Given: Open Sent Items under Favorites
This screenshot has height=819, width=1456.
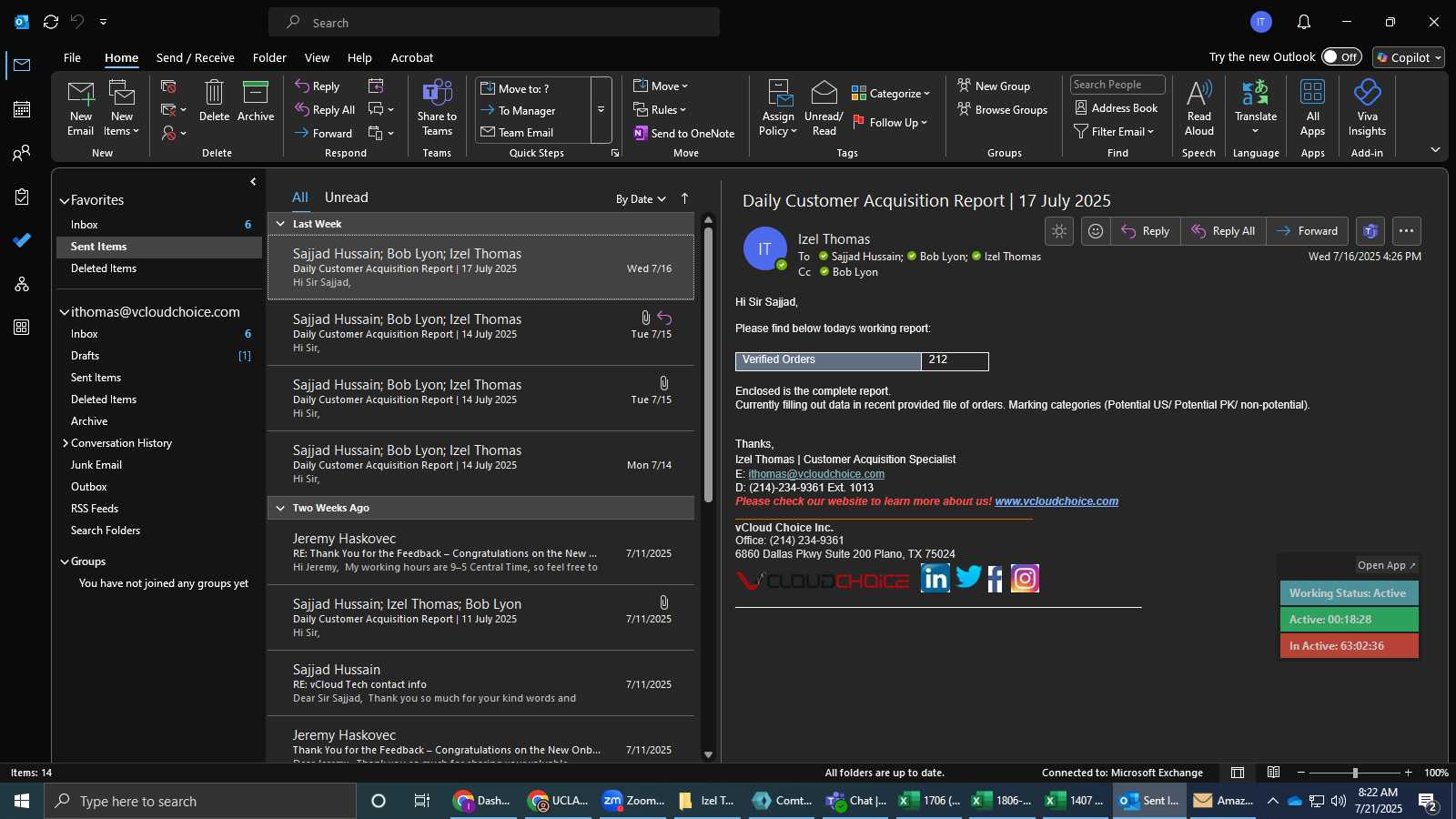Looking at the screenshot, I should (x=159, y=247).
